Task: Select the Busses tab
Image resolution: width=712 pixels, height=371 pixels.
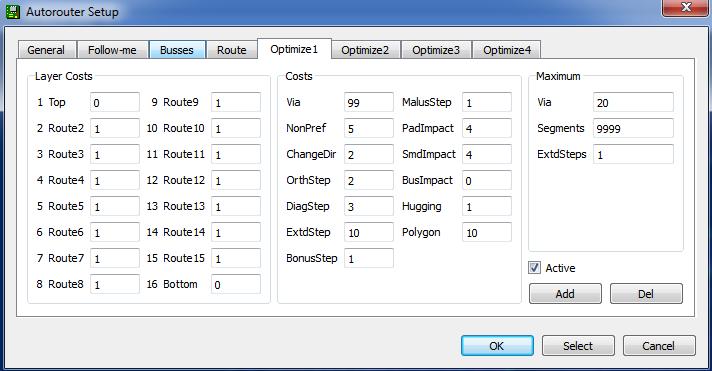Action: tap(177, 50)
